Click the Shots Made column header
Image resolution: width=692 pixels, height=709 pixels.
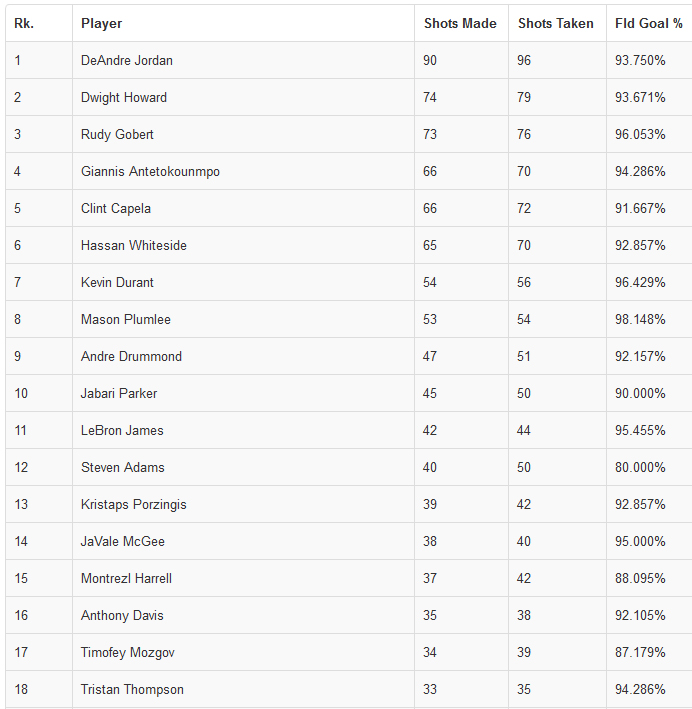coord(460,23)
